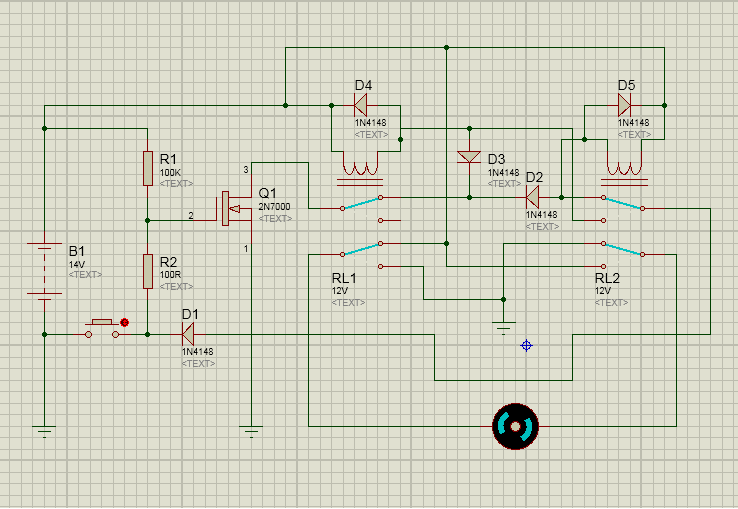Select diode D1 symbol

(188, 334)
